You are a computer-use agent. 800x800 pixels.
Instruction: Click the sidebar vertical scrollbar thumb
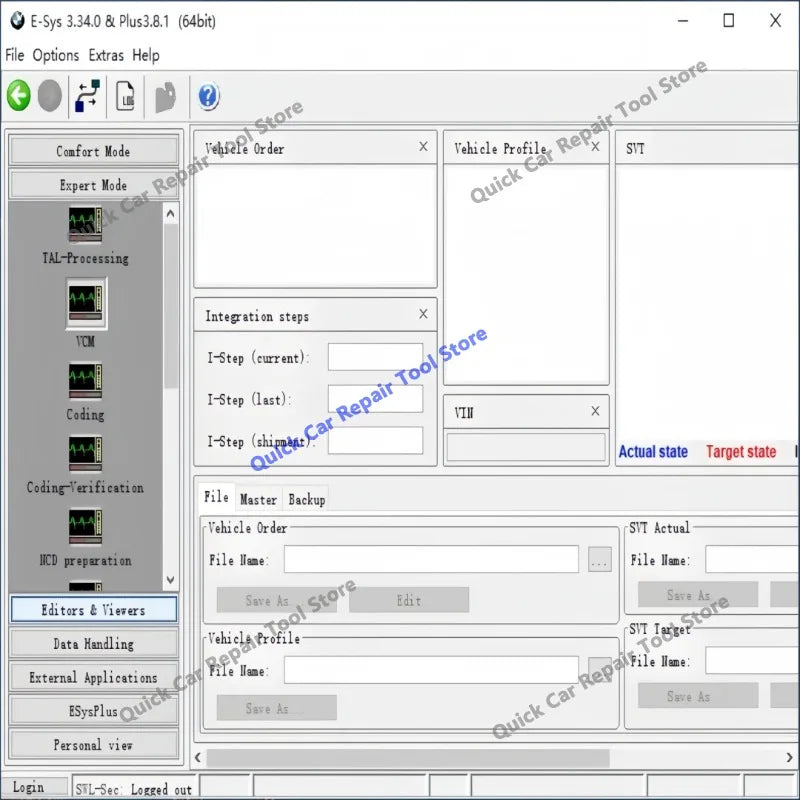coord(171,306)
